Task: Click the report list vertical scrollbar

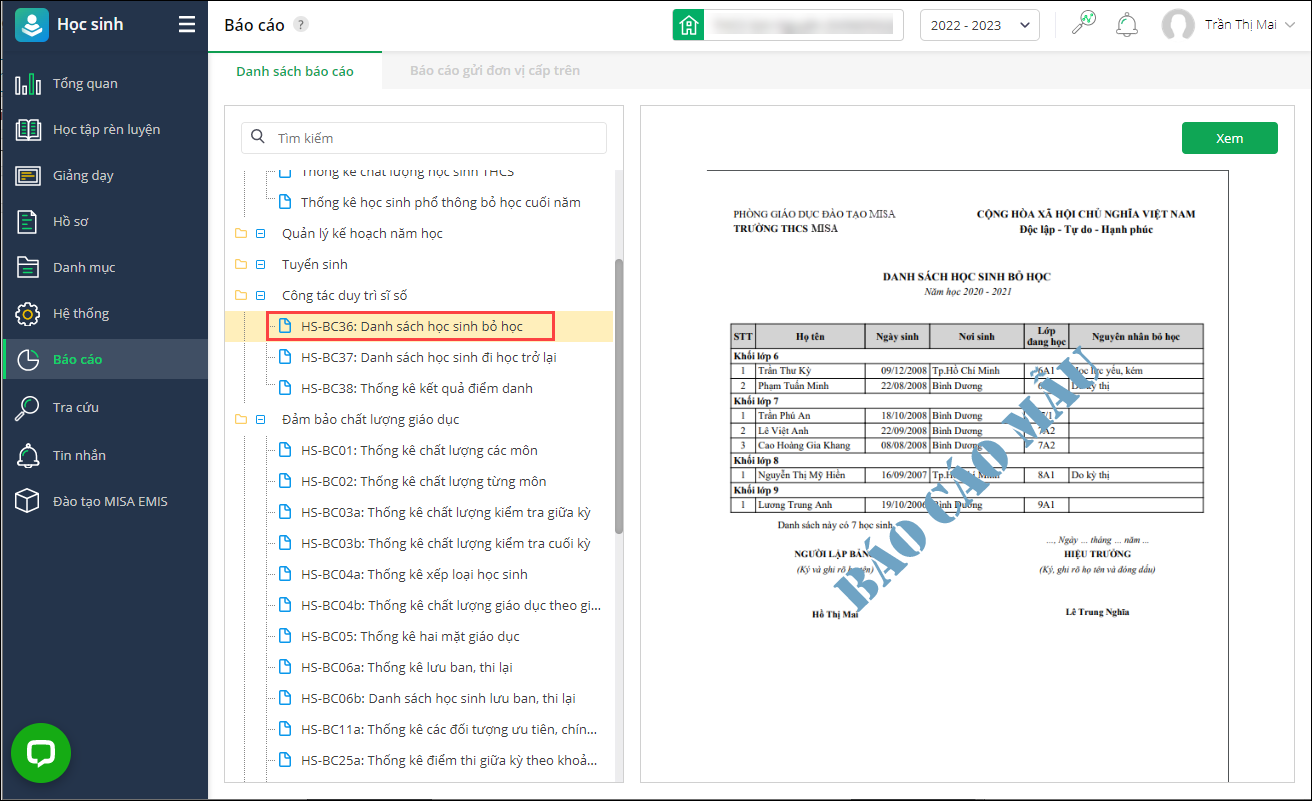Action: coord(619,395)
